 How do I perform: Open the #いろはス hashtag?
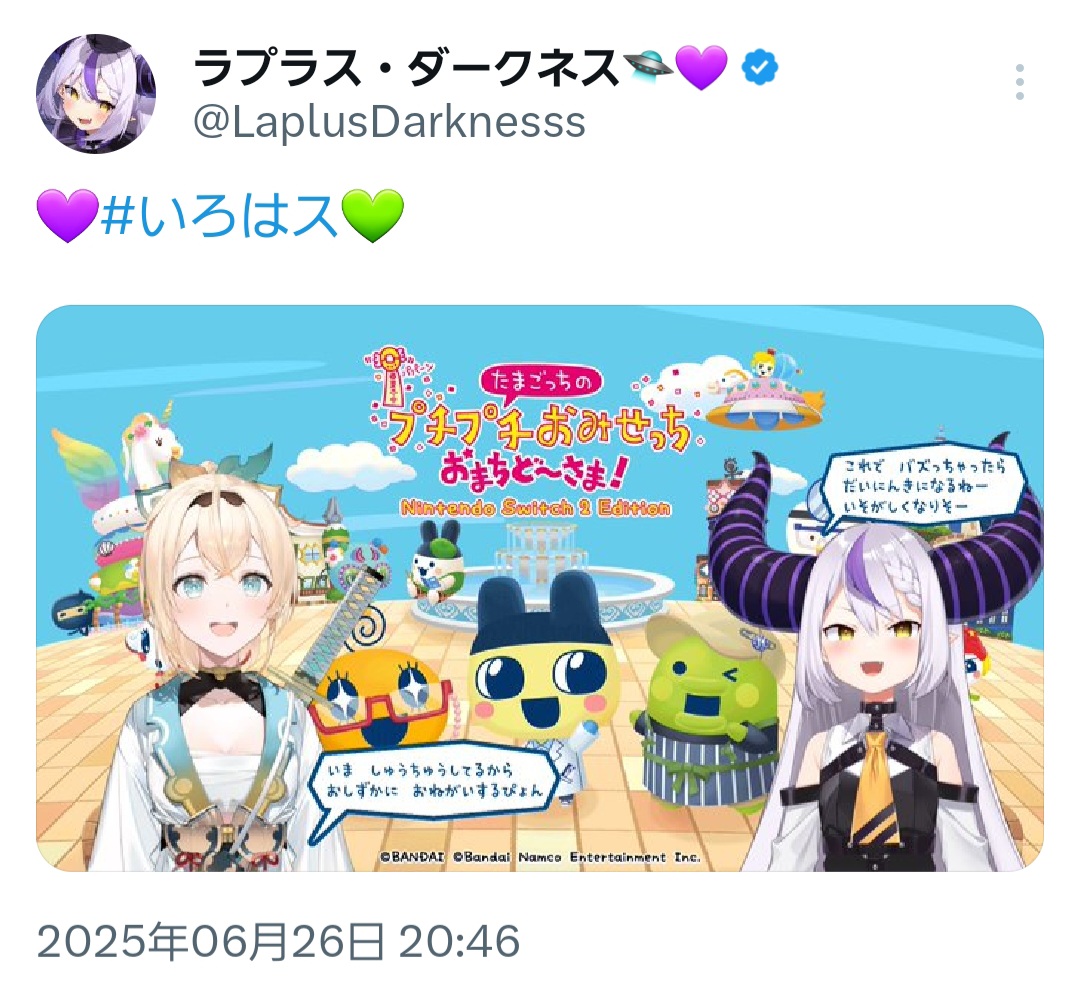[x=219, y=216]
